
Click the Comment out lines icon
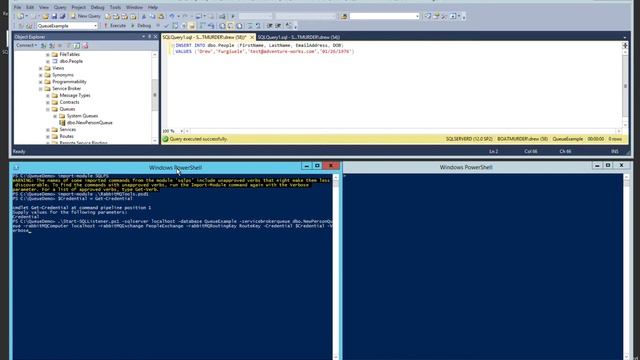click(250, 26)
